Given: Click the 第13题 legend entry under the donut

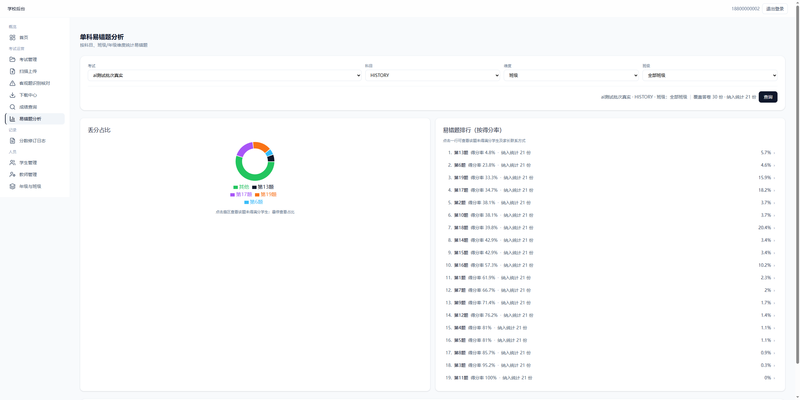Looking at the screenshot, I should point(264,187).
